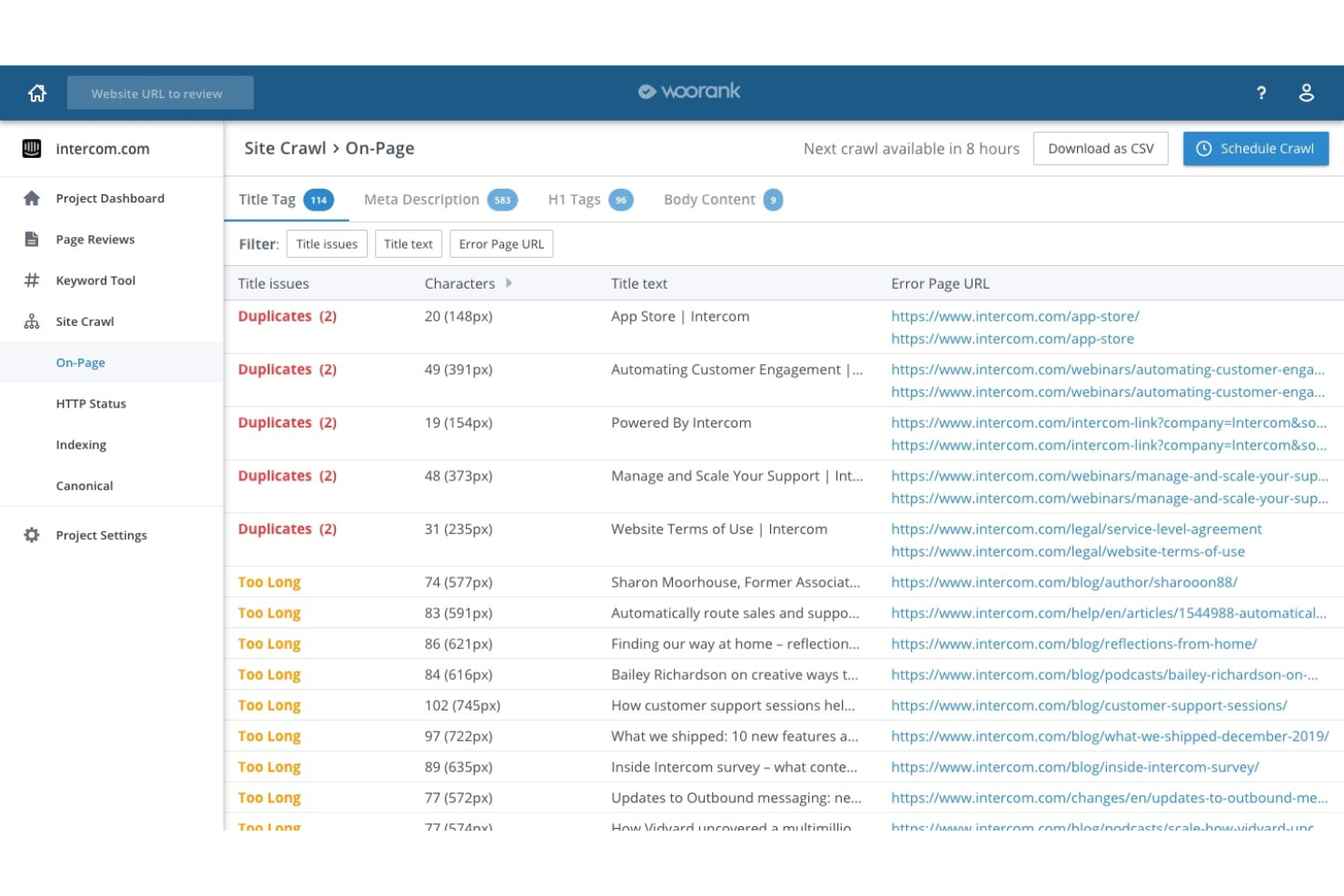
Task: Open the legal/website-terms-of-use link
Action: [1068, 552]
